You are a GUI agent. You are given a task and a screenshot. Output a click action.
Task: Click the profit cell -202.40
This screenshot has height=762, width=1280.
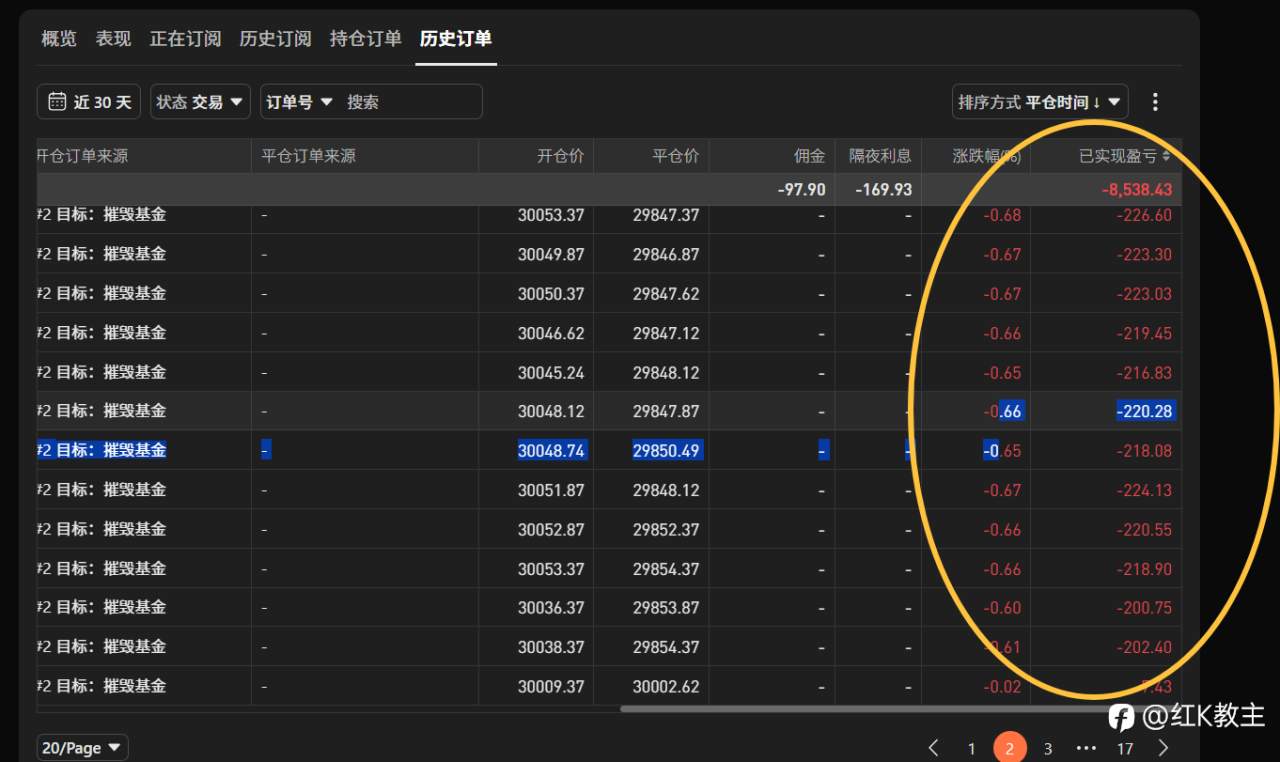pyautogui.click(x=1144, y=647)
